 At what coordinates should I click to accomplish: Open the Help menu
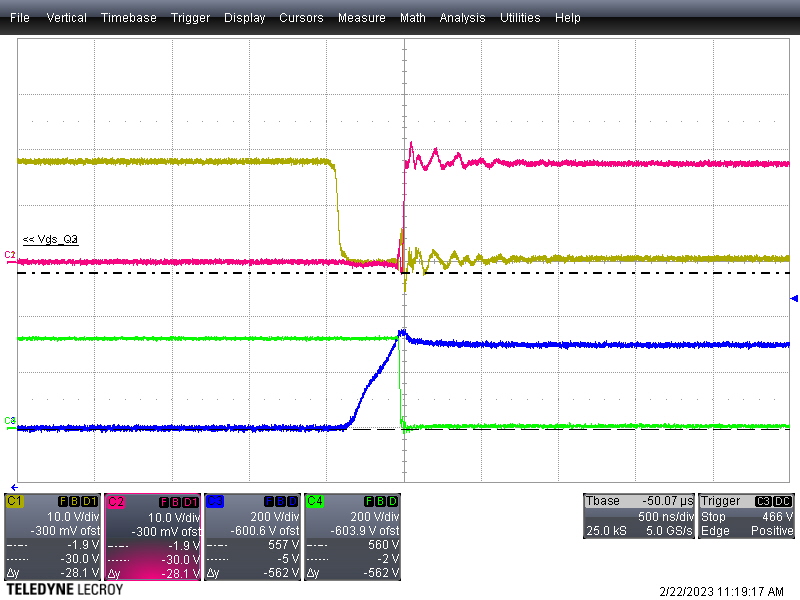567,18
